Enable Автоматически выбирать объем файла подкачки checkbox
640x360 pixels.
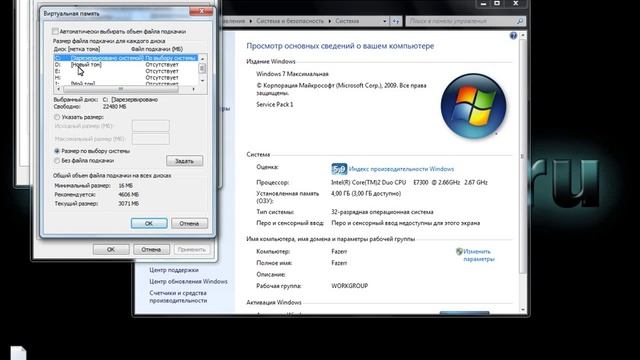click(x=55, y=31)
